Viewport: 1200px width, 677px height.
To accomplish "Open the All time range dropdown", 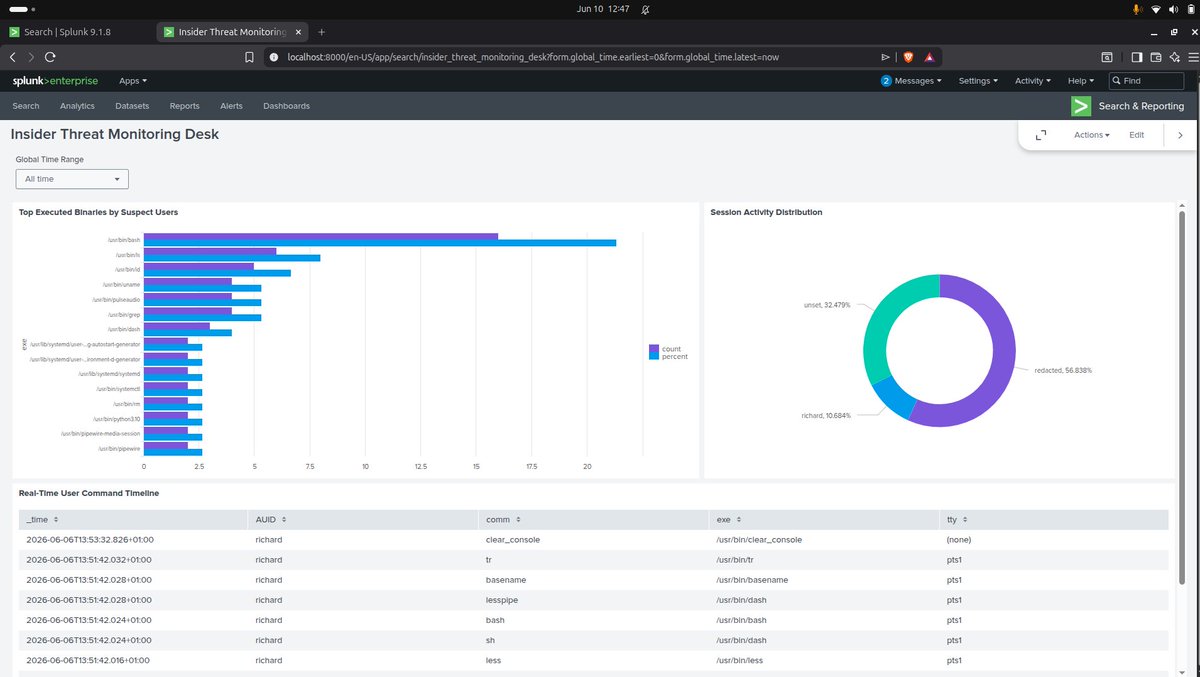I will point(72,179).
